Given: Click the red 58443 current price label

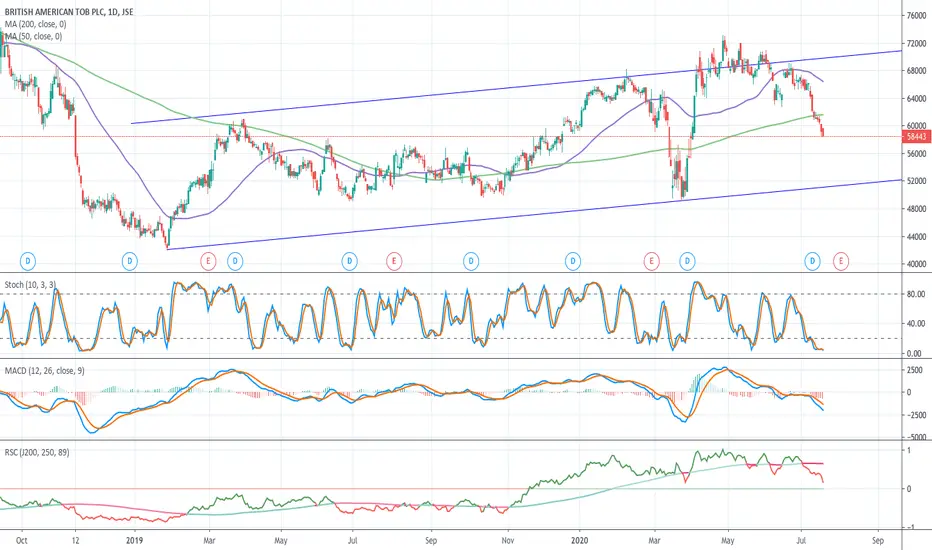Looking at the screenshot, I should (x=916, y=137).
